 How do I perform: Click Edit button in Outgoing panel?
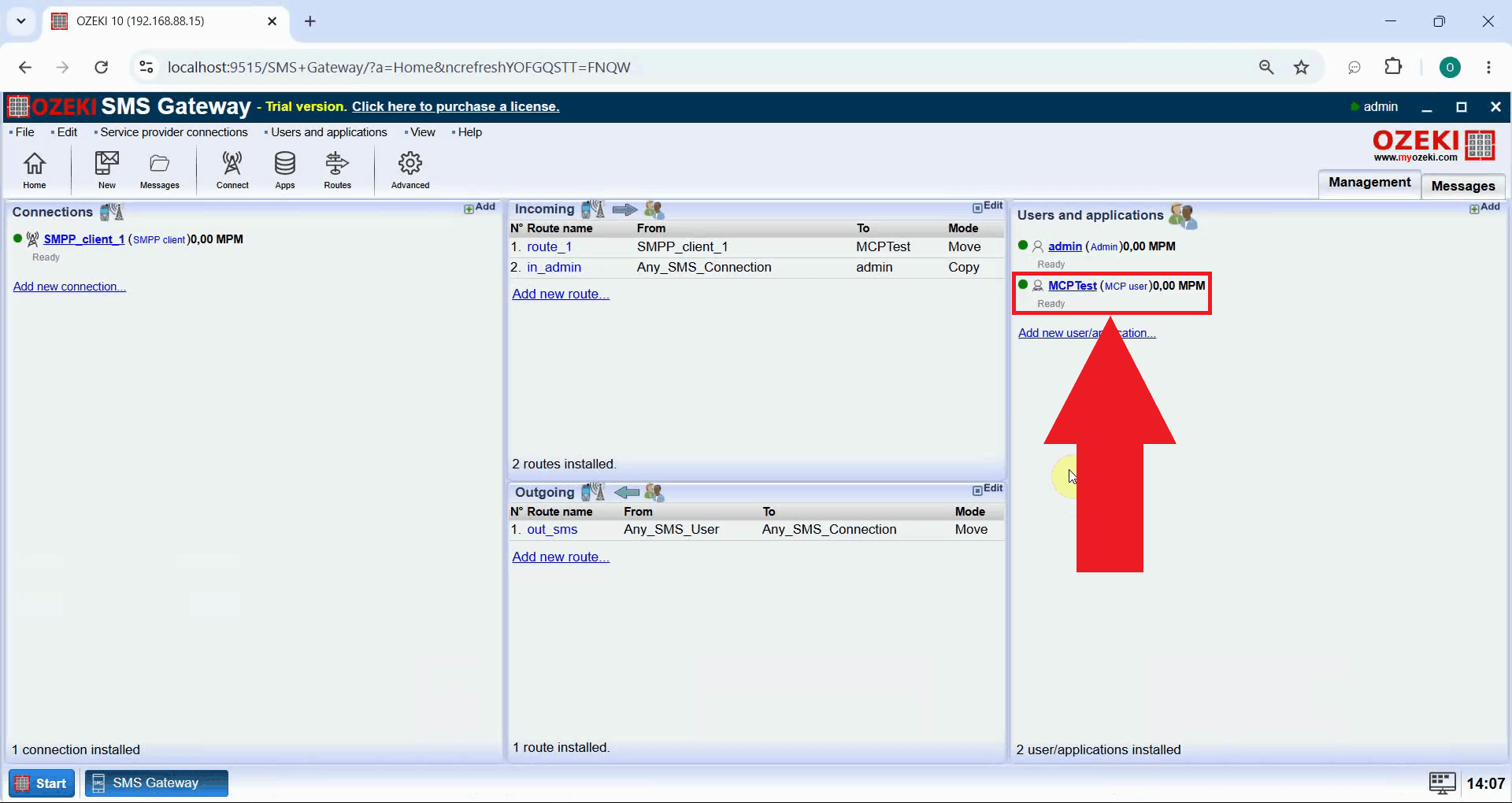[x=988, y=489]
